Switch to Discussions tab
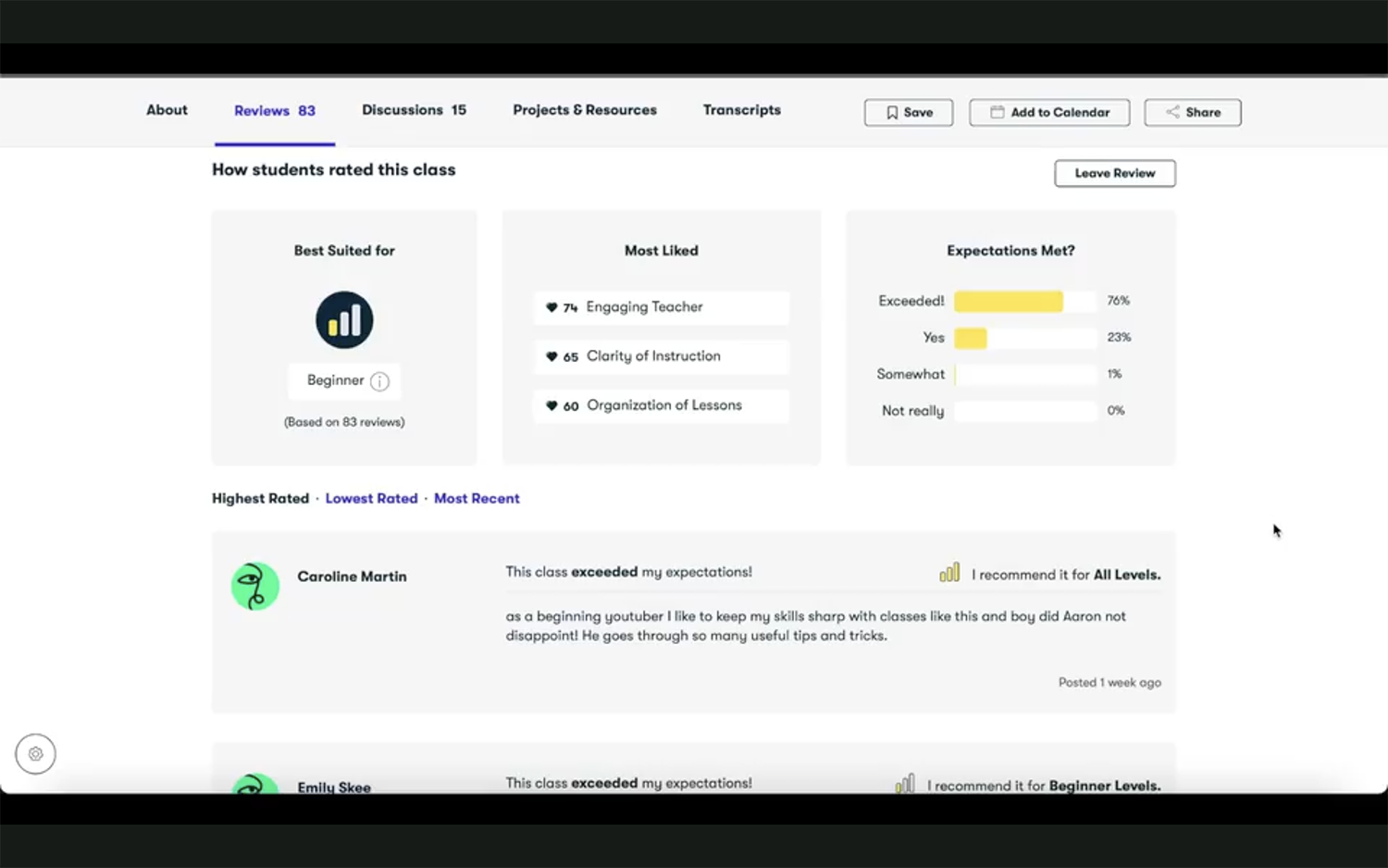 click(x=414, y=110)
